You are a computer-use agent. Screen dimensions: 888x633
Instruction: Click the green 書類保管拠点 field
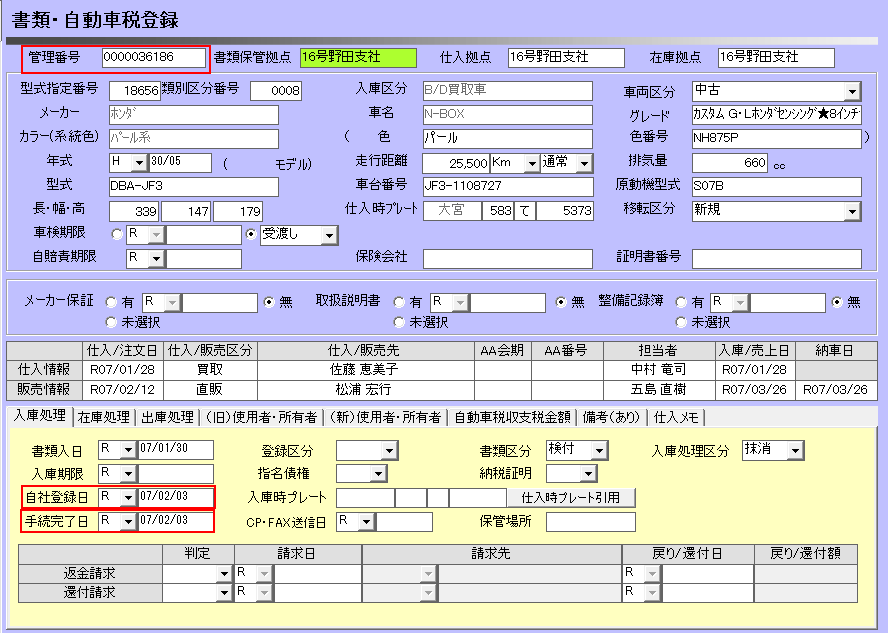pos(358,58)
